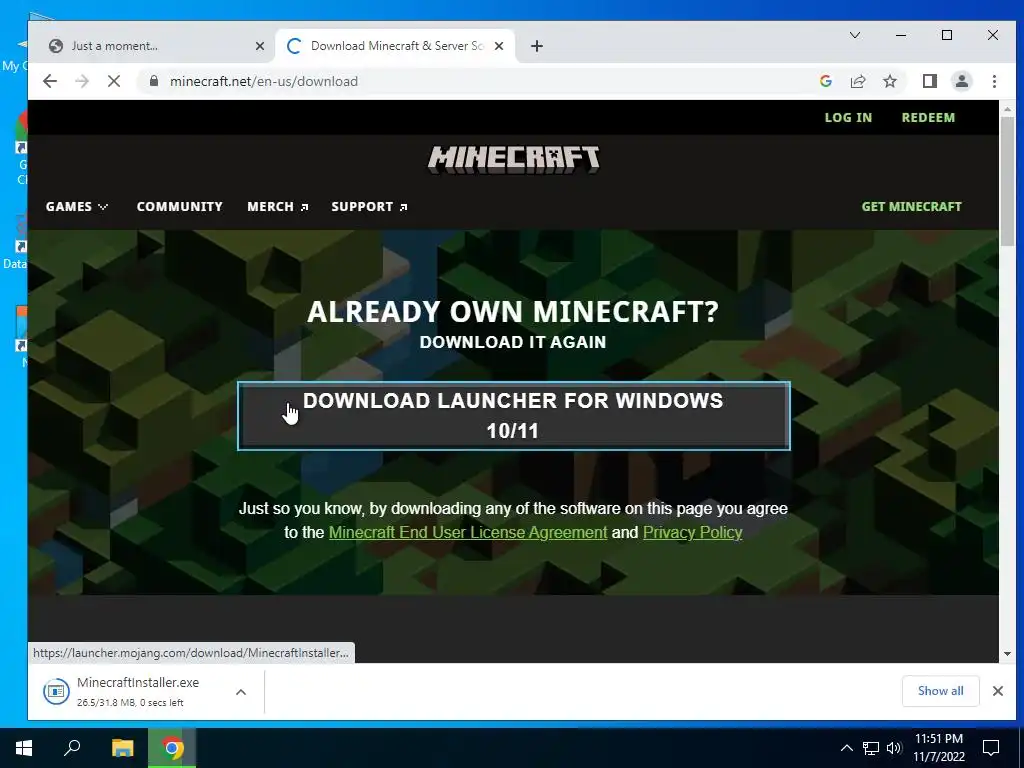Screen dimensions: 1024x768
Task: Expand the GAMES menu
Action: pyautogui.click(x=76, y=206)
